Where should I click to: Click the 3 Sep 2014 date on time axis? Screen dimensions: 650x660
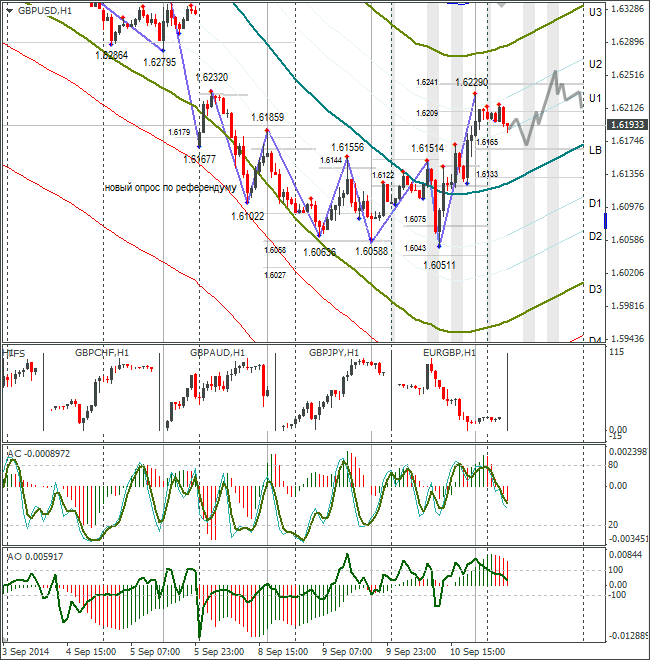pos(26,652)
